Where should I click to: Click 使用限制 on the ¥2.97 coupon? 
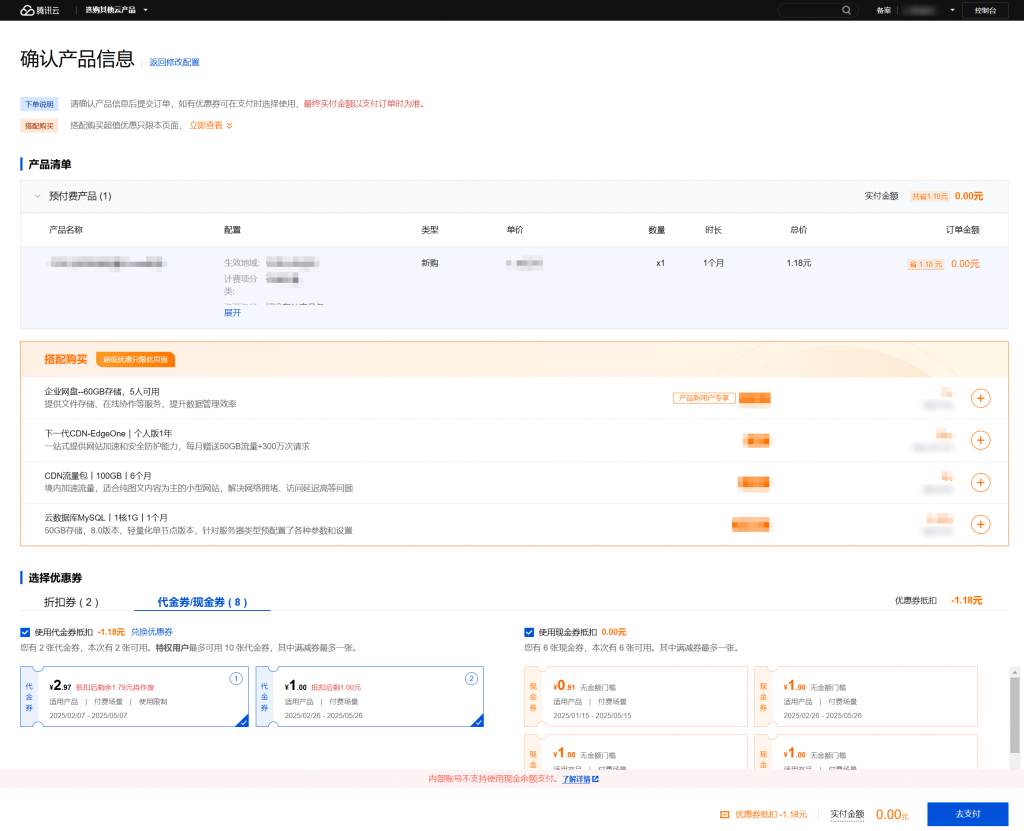click(153, 702)
